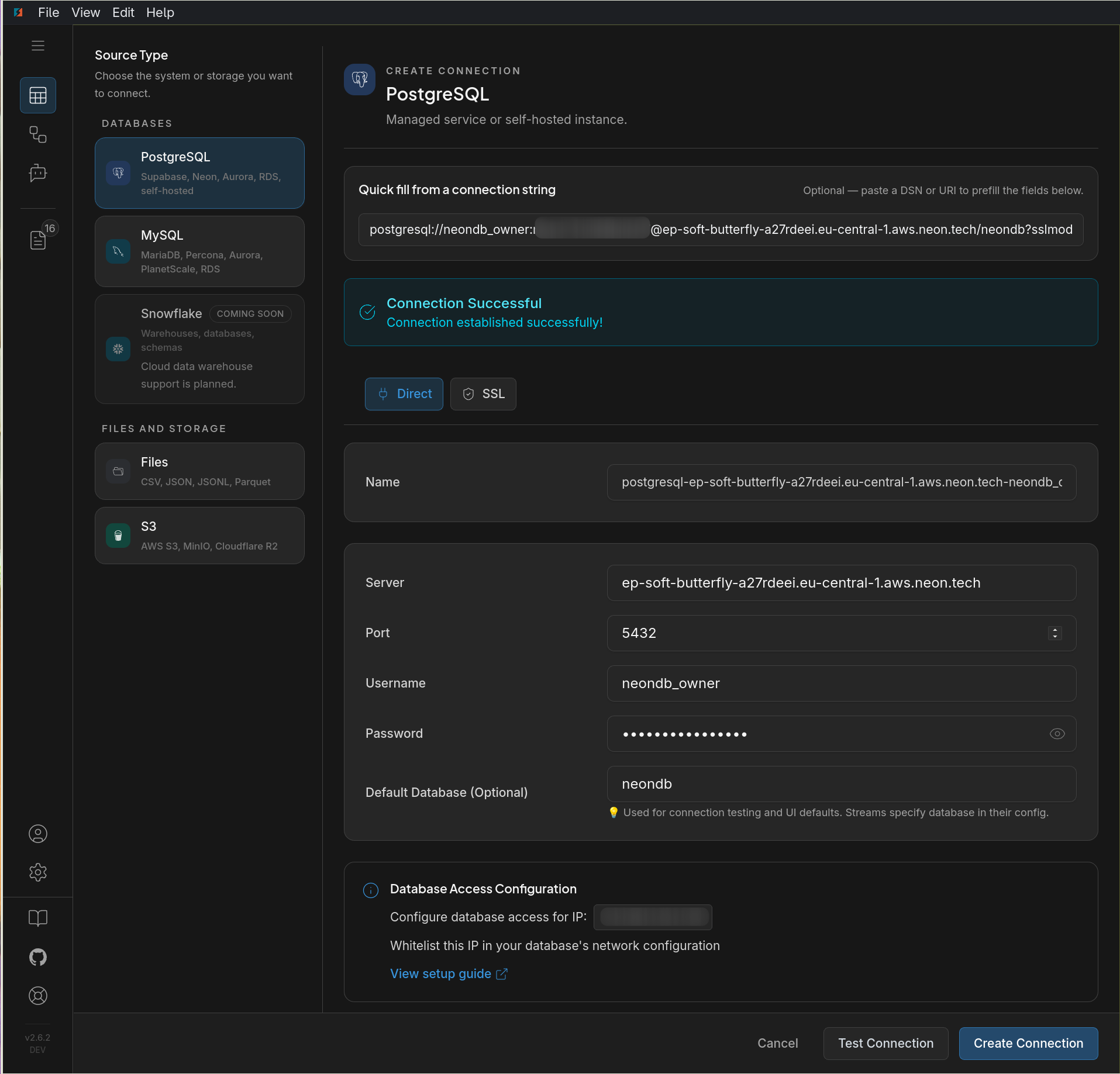Open the hamburger menu in sidebar
Viewport: 1120px width, 1074px height.
[38, 46]
